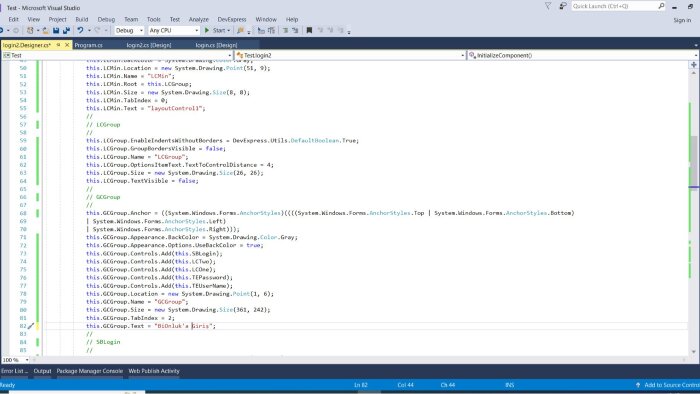Image resolution: width=700 pixels, height=394 pixels.
Task: Open the Any CPU platform dropdown
Action: [x=173, y=30]
